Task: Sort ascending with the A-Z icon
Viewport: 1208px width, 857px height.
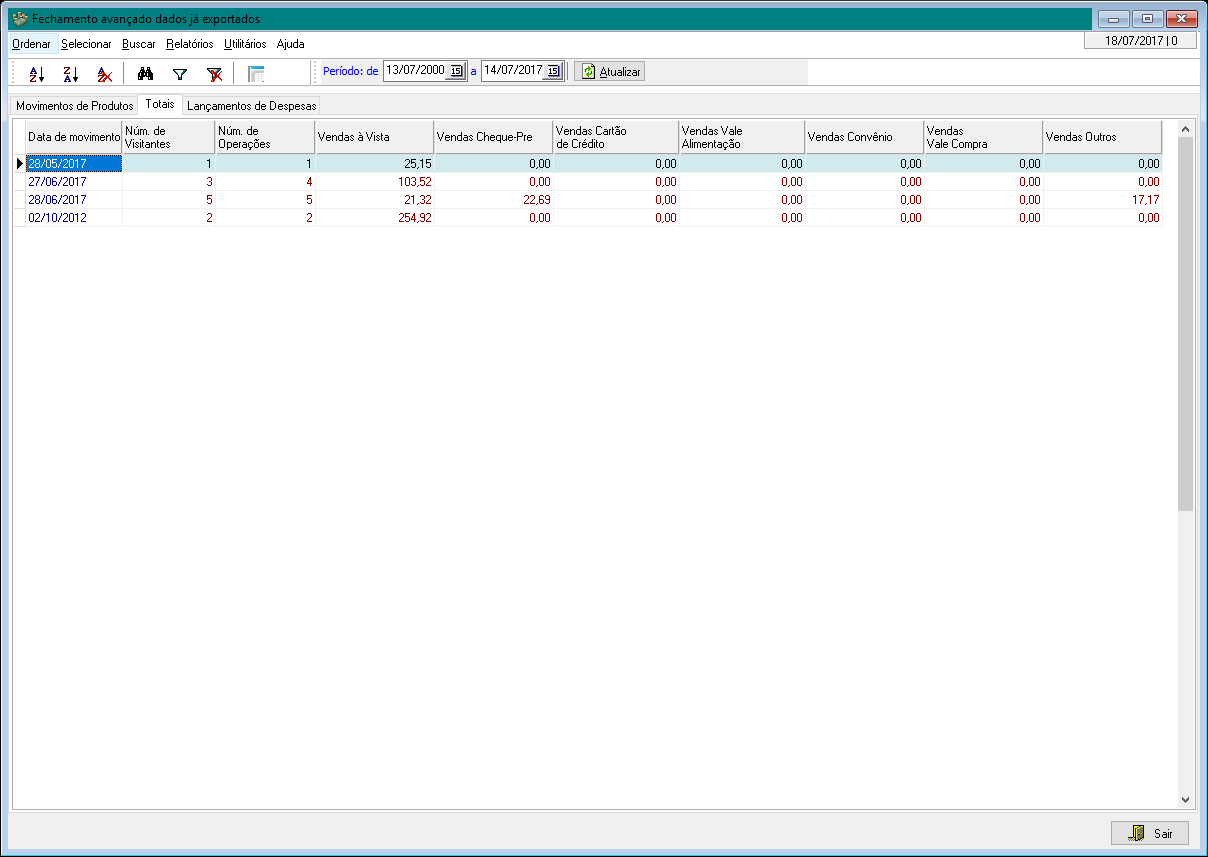Action: [37, 73]
